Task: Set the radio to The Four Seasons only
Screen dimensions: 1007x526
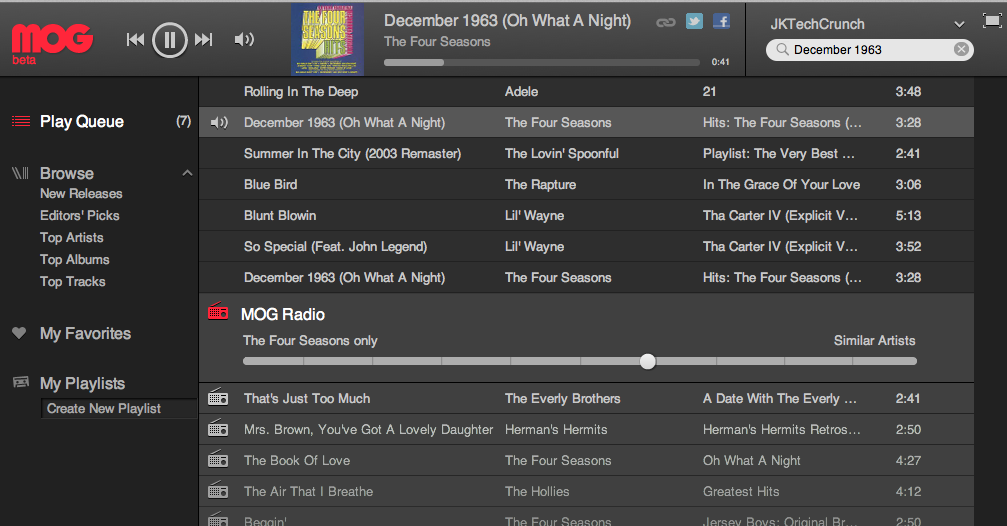Action: pyautogui.click(x=310, y=341)
